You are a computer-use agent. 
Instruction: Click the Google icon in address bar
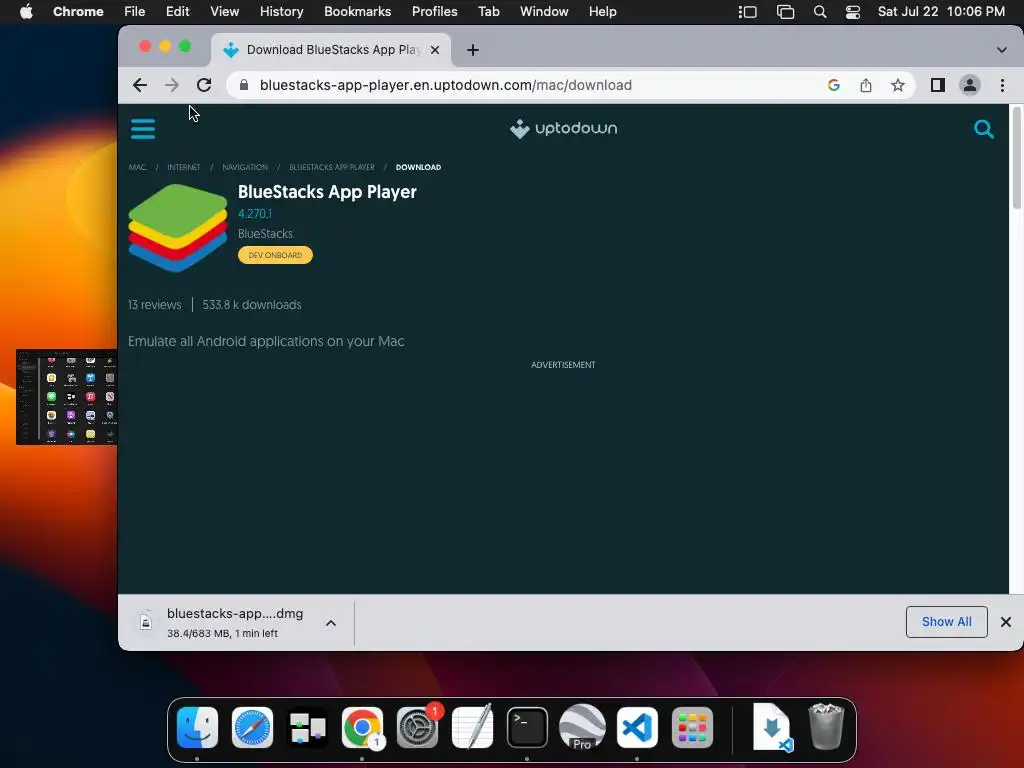[833, 85]
